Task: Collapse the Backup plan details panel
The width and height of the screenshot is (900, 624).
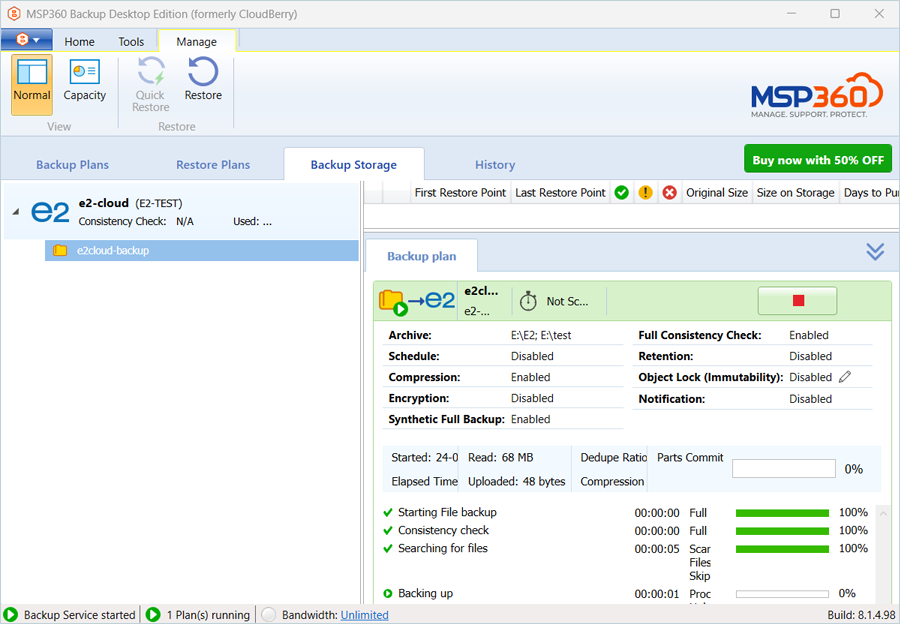Action: tap(875, 252)
